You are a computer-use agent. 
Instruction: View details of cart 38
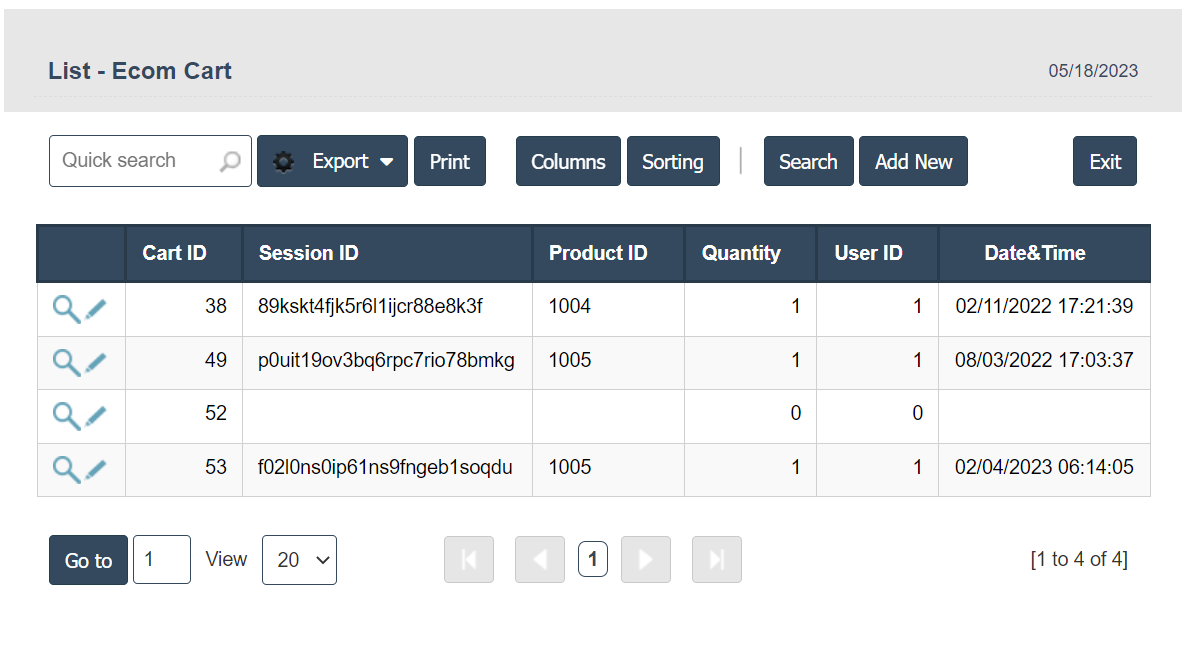point(66,309)
